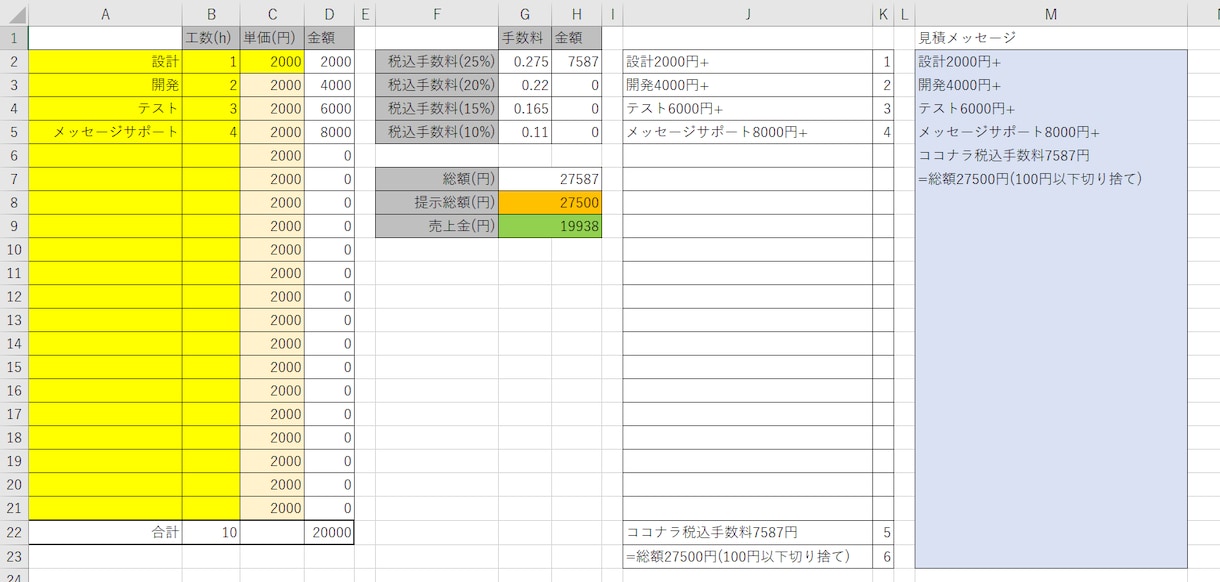This screenshot has height=582, width=1220.
Task: Select the total value 27587
Action: click(x=550, y=179)
